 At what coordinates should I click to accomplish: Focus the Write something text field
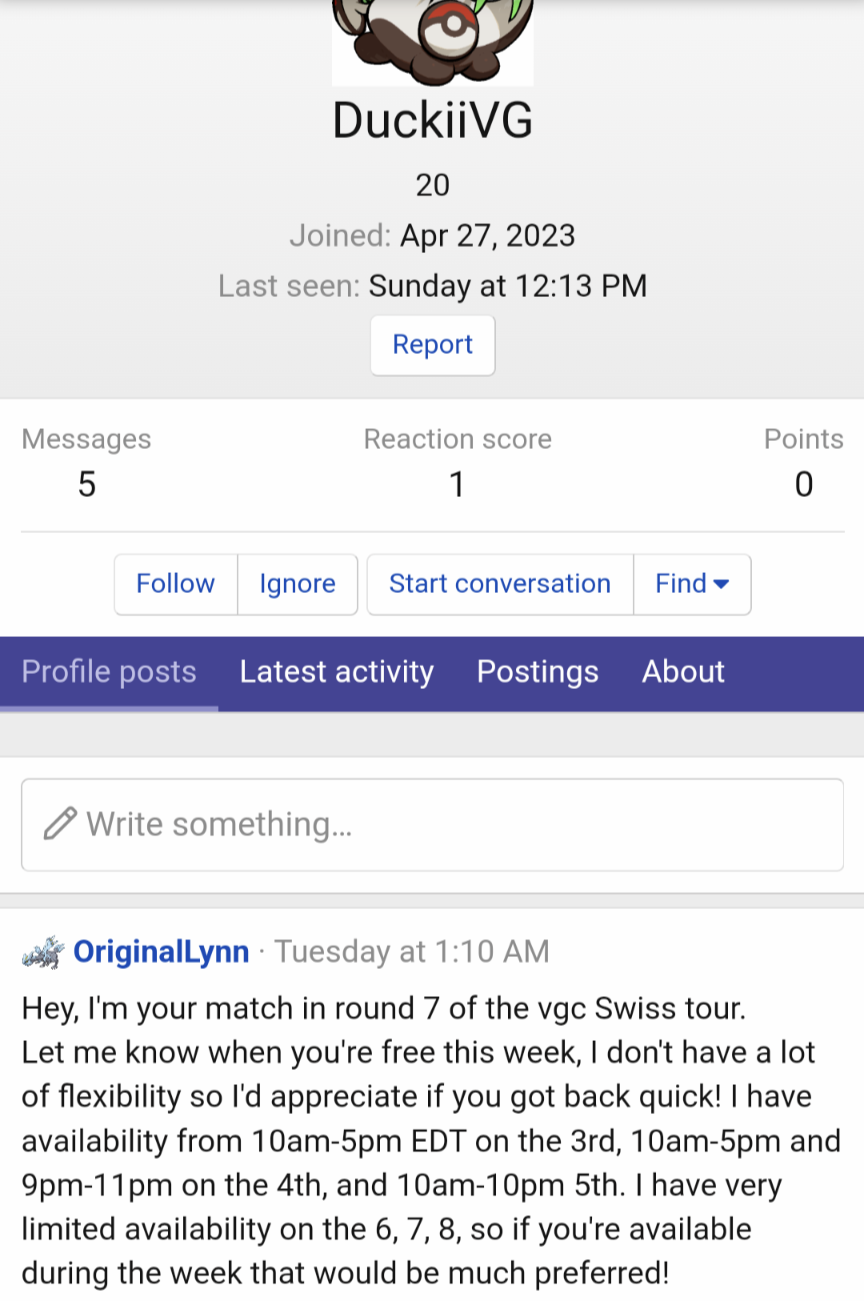point(432,824)
